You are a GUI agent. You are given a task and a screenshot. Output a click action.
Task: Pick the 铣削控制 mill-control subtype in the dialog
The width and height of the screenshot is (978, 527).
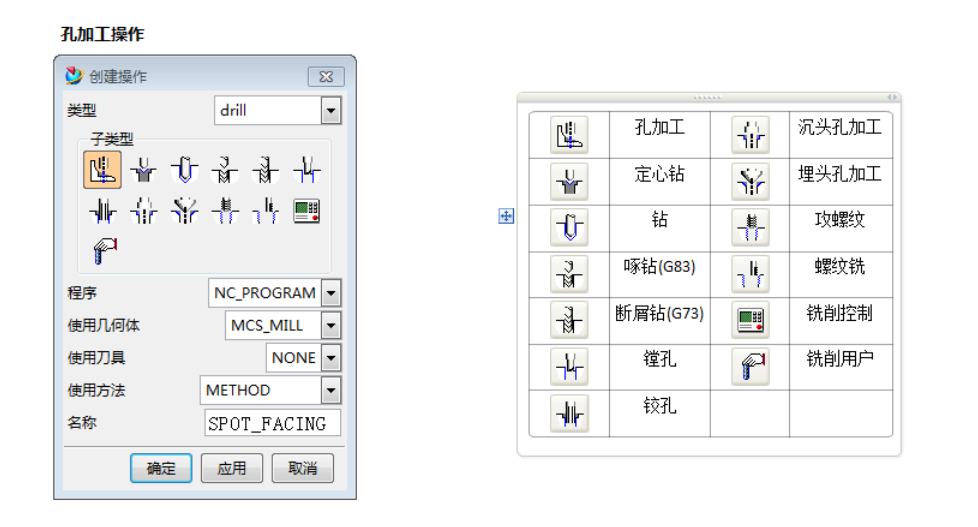(307, 211)
